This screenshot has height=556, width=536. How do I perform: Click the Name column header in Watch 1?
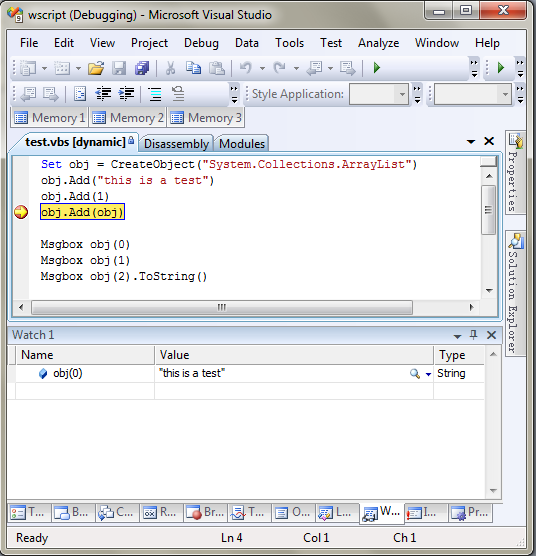[85, 355]
